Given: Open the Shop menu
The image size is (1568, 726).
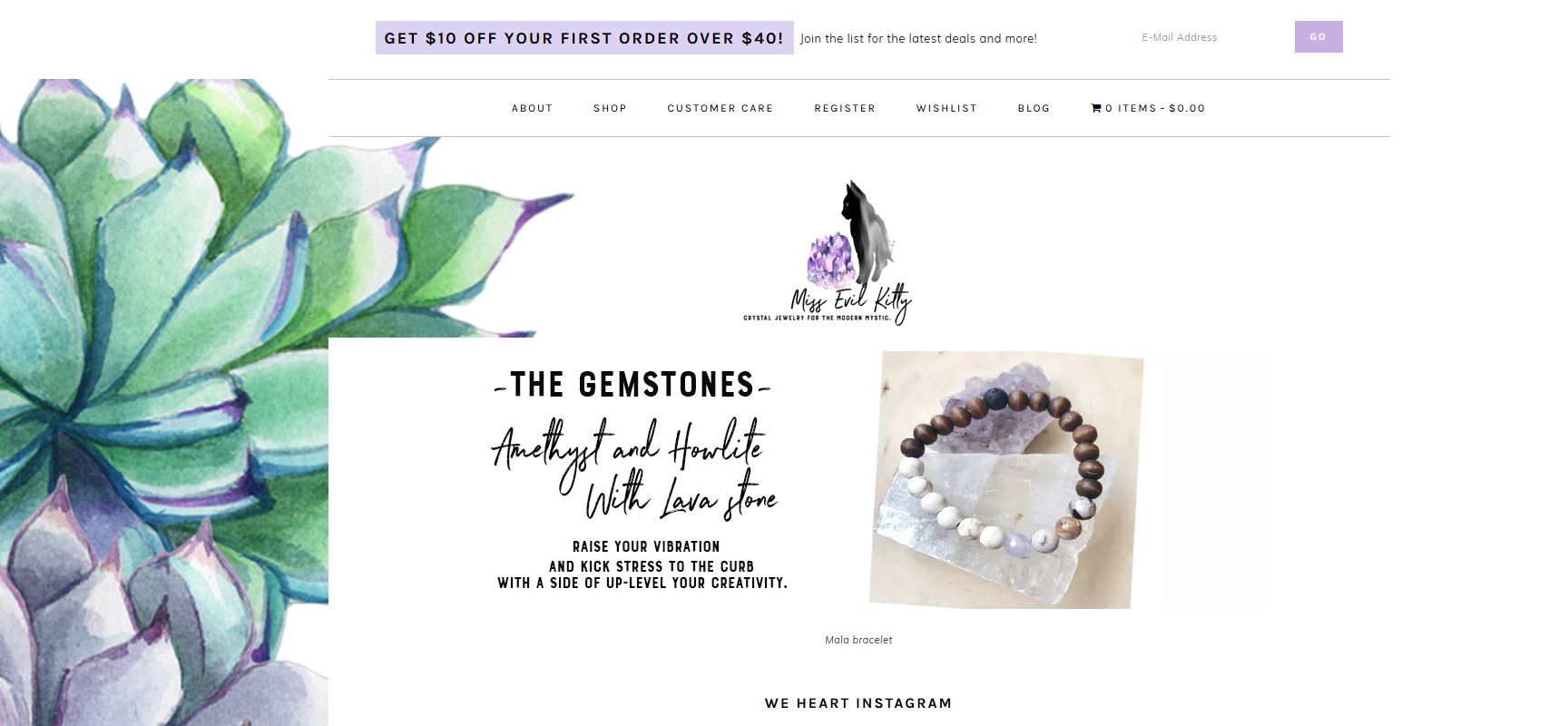Looking at the screenshot, I should (x=610, y=108).
